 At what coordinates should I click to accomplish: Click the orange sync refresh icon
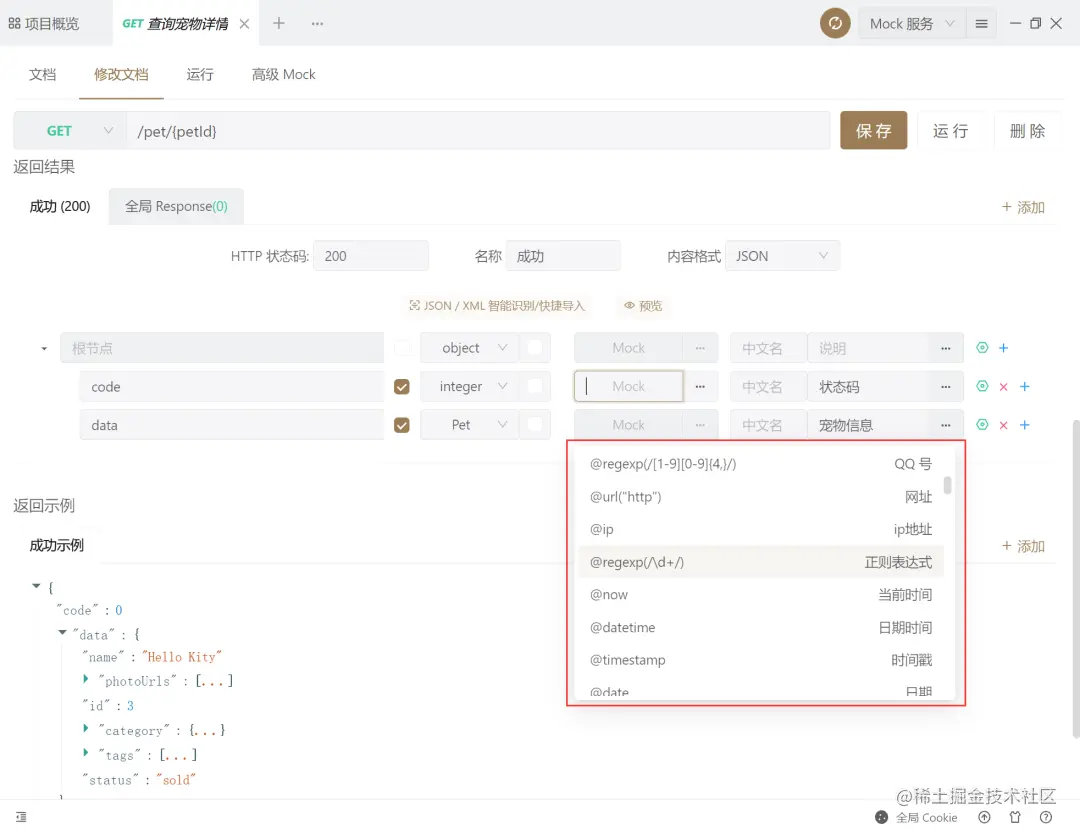835,23
